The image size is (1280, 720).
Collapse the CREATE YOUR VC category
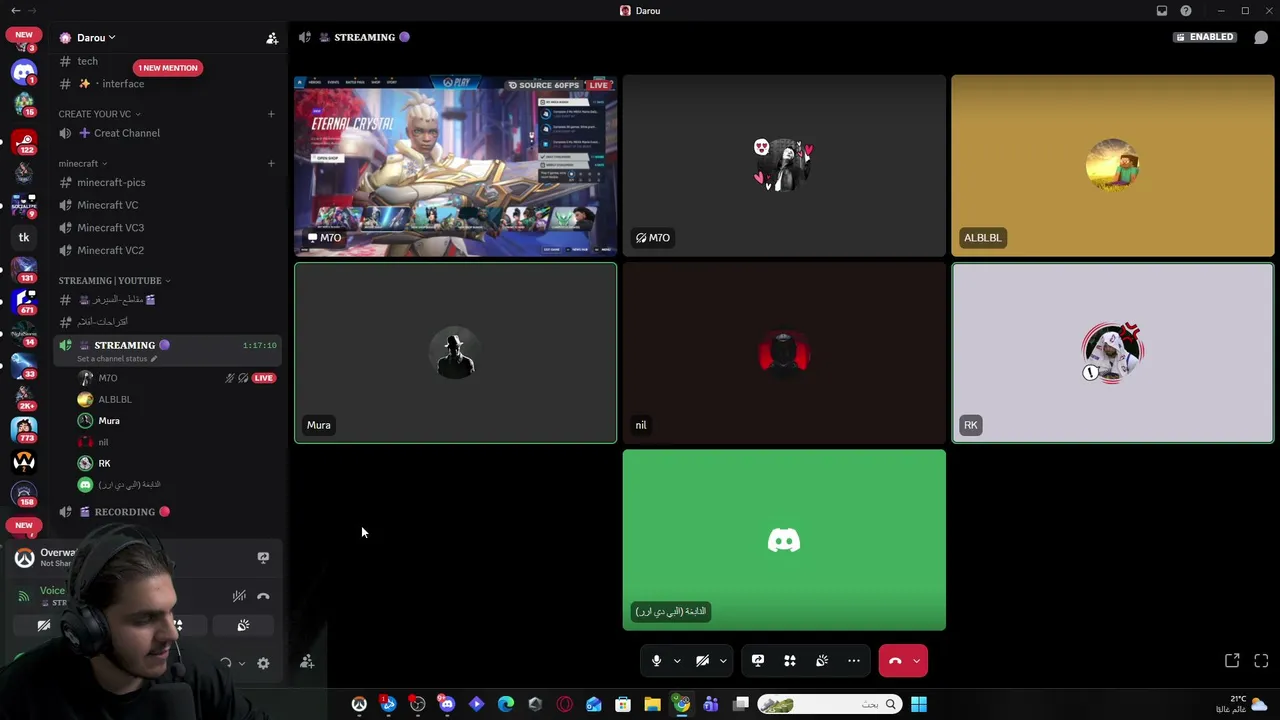click(99, 114)
